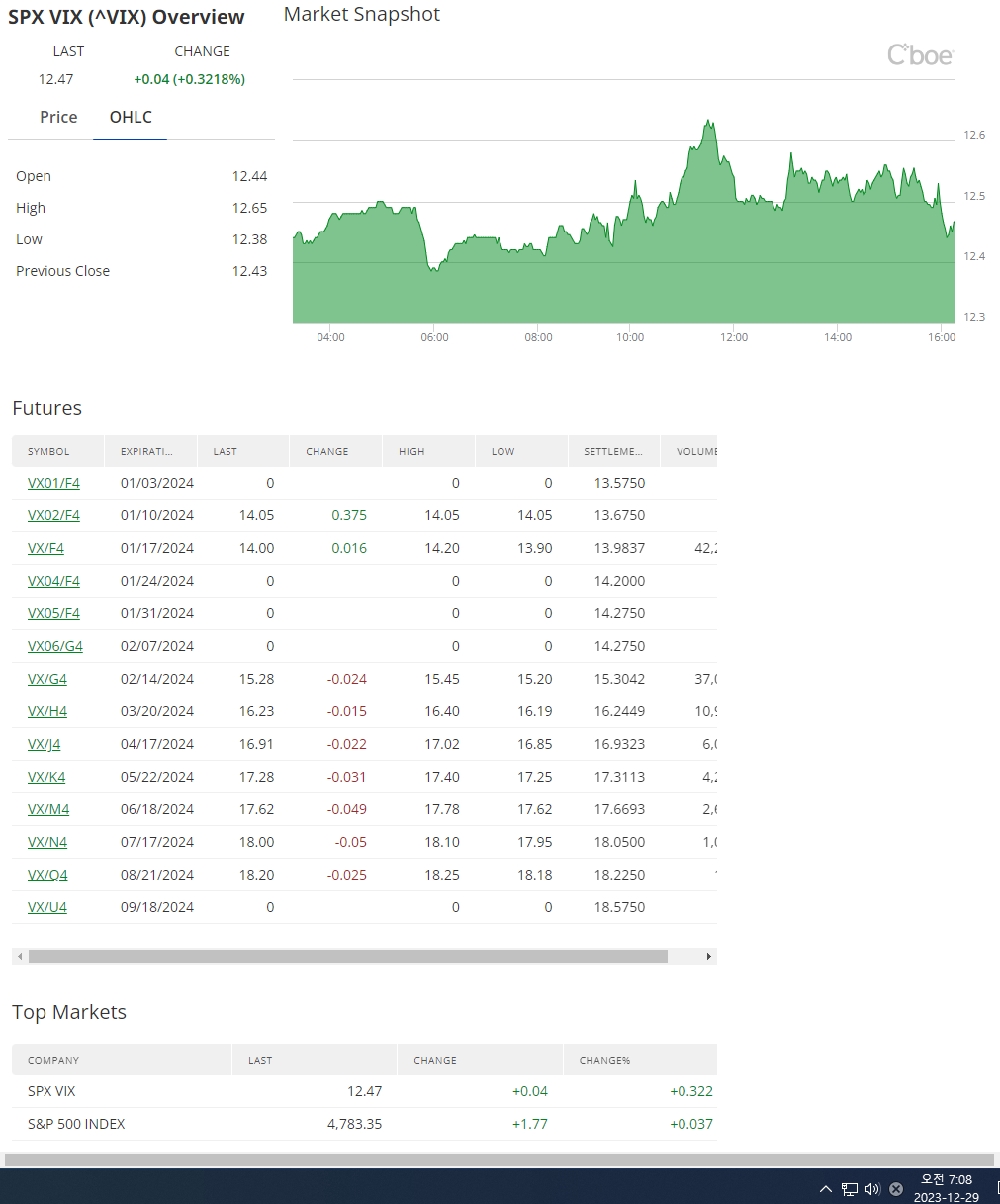The width and height of the screenshot is (1000, 1204).
Task: Click the S&P 500 INDEX row
Action: [364, 1124]
